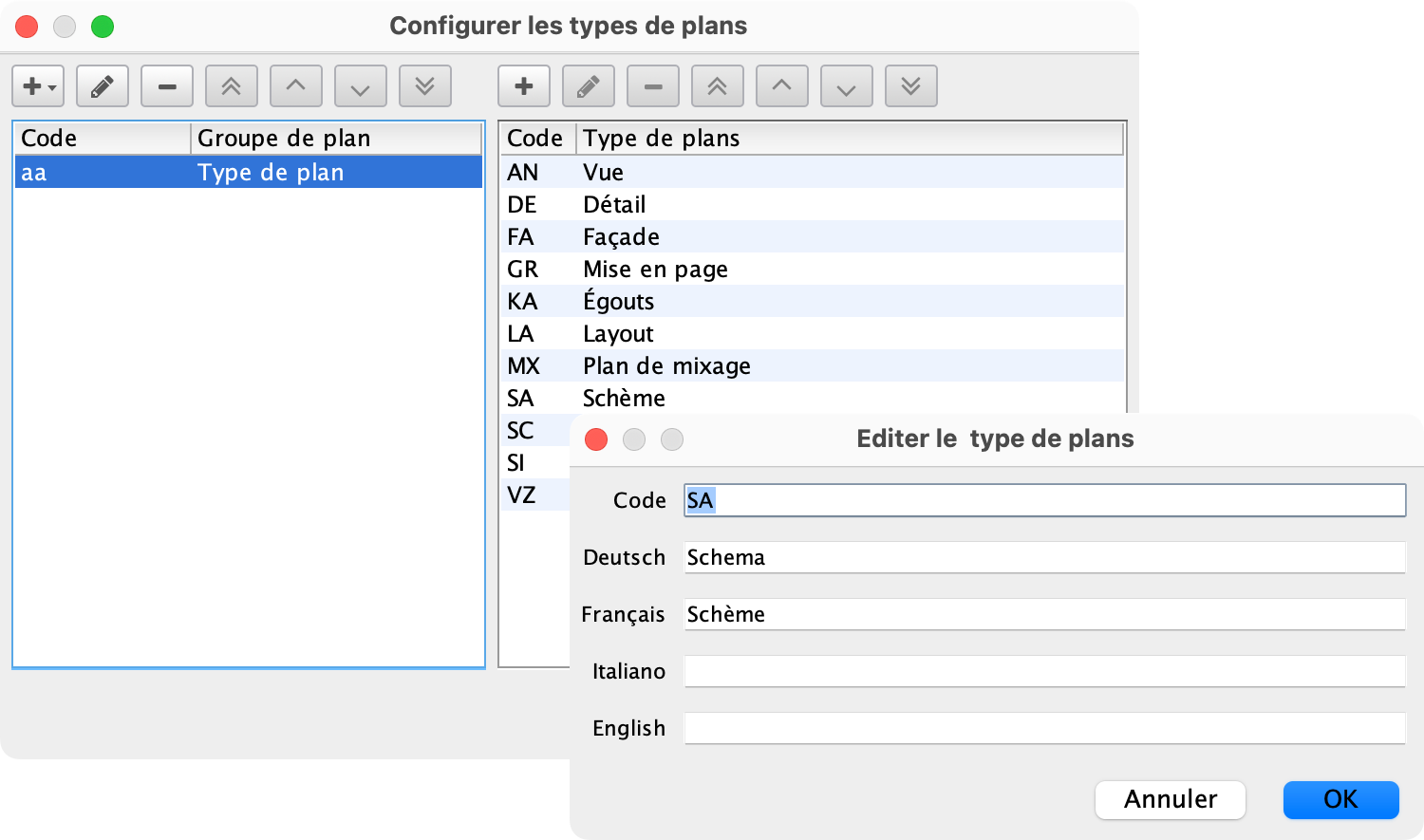Screen dimensions: 1424x840
Task: Select the DE Détail row
Action: pos(813,204)
